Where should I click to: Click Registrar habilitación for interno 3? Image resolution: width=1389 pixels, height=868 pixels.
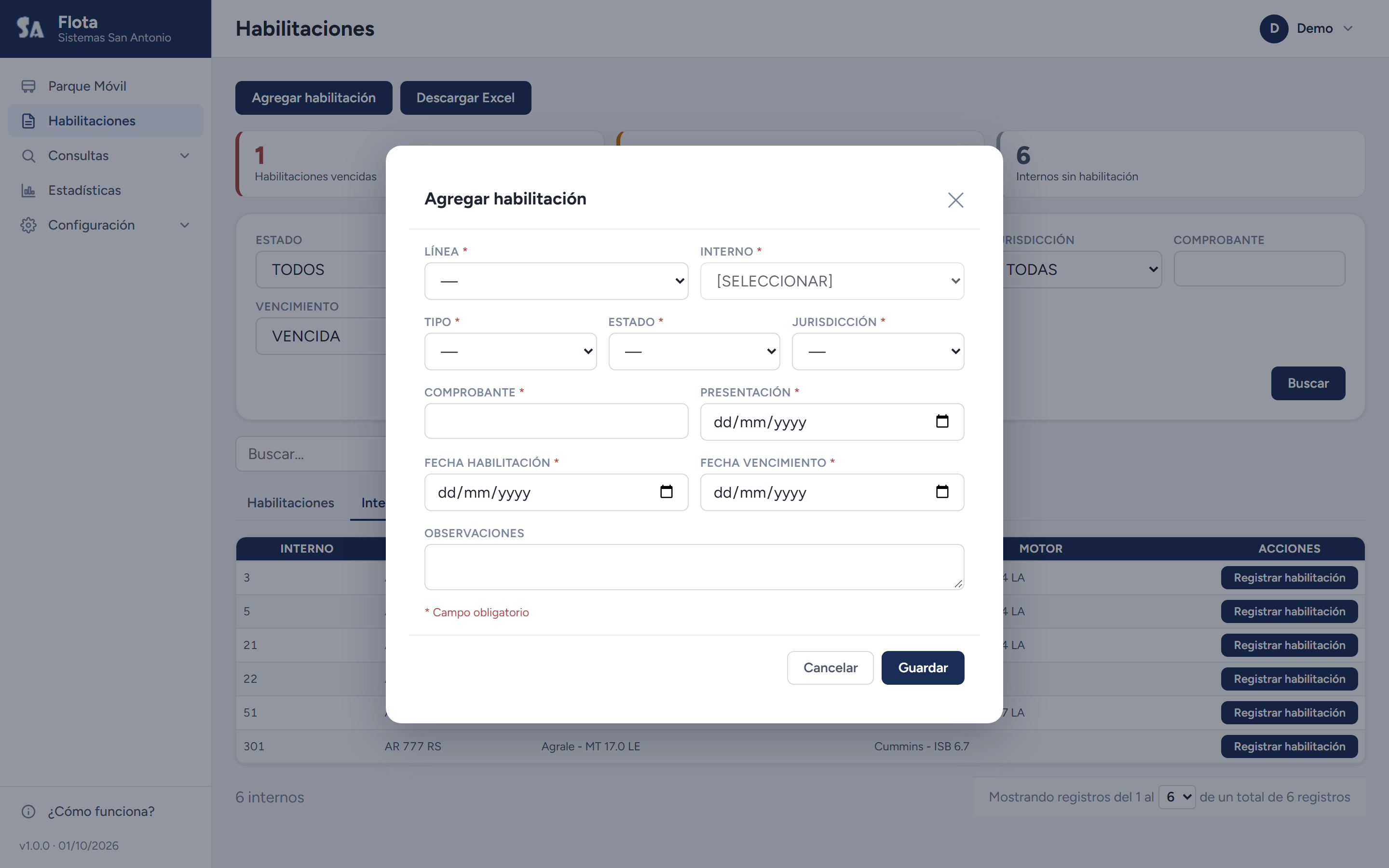coord(1289,578)
